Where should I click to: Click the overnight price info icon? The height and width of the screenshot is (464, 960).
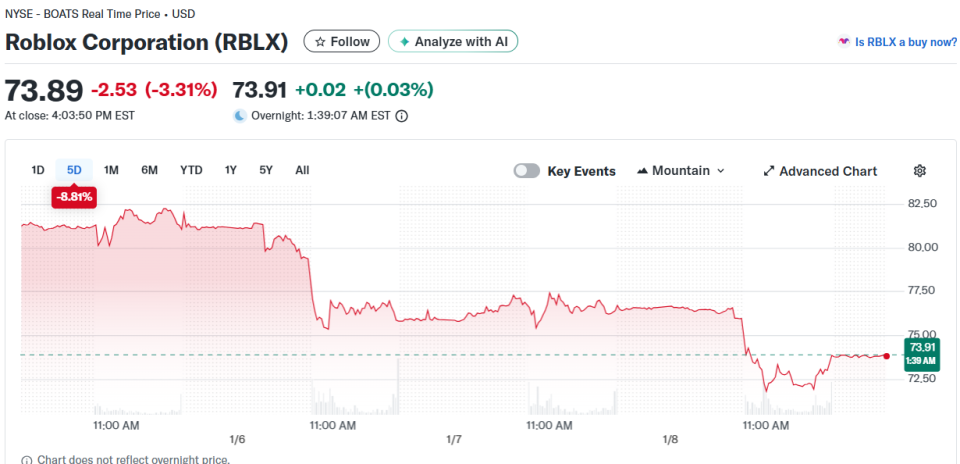[402, 116]
